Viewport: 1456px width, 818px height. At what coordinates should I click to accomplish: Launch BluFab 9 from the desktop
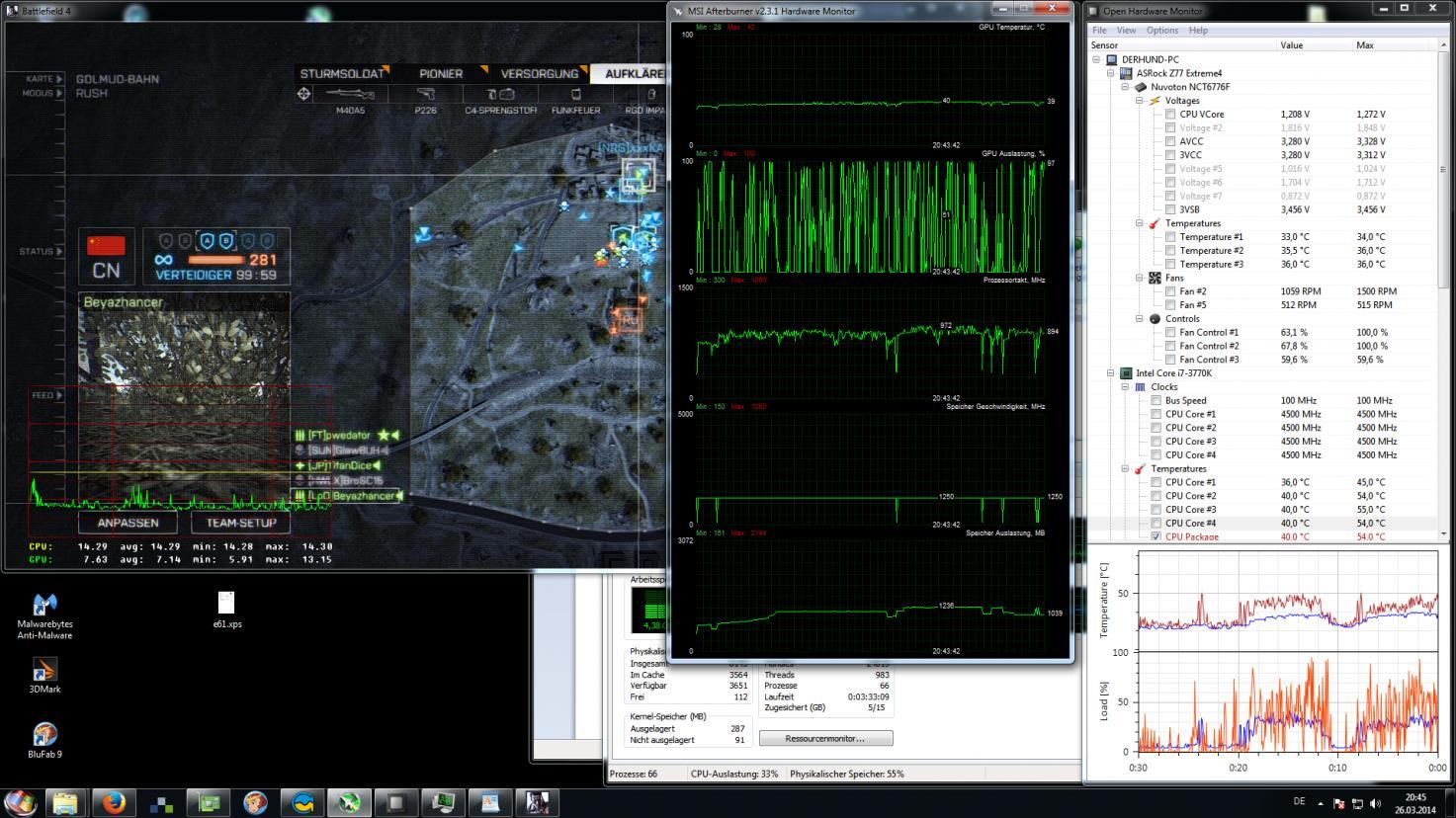(44, 734)
